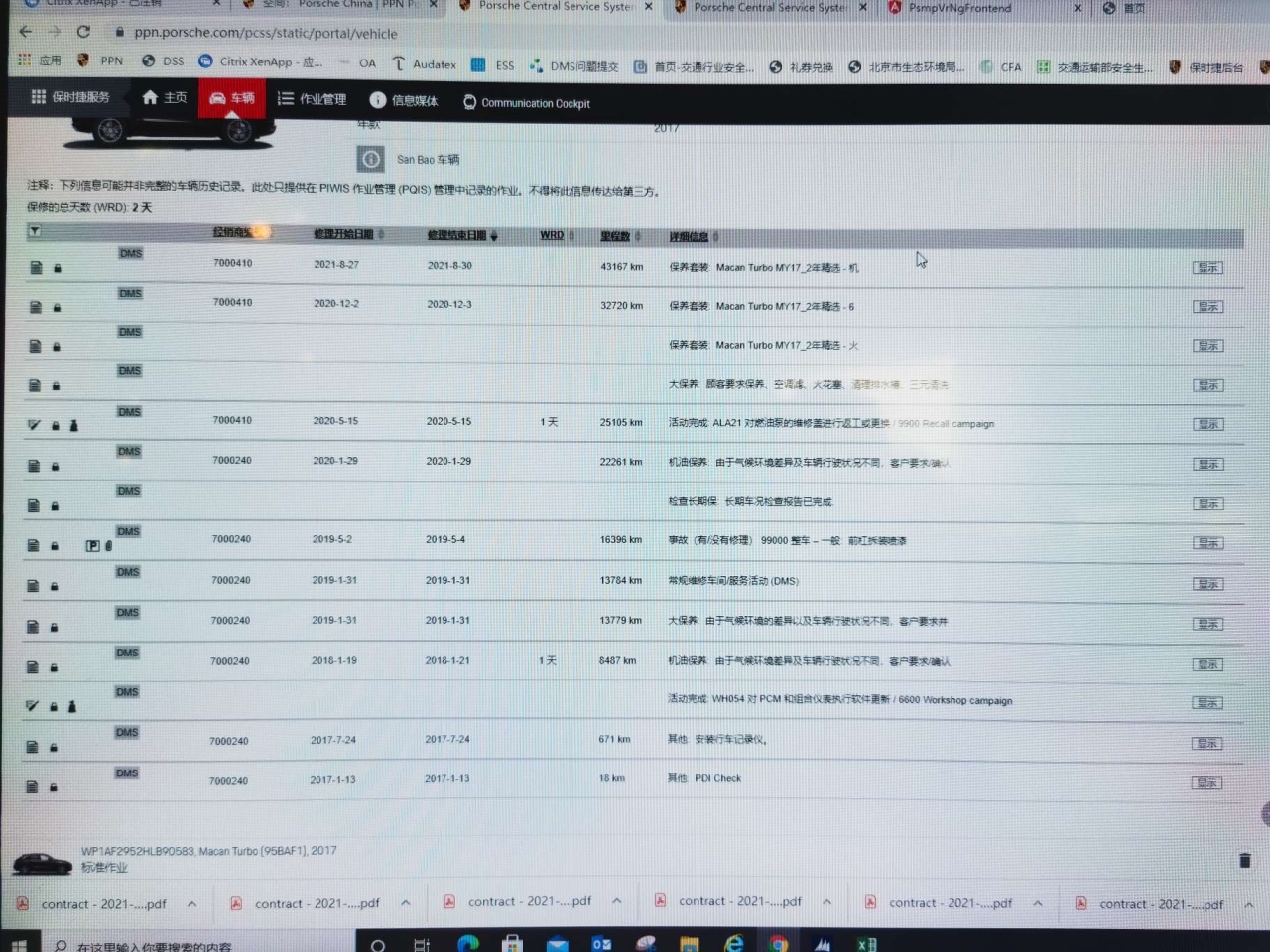Click the filter funnel icon in table header
This screenshot has width=1270, height=952.
coord(35,231)
